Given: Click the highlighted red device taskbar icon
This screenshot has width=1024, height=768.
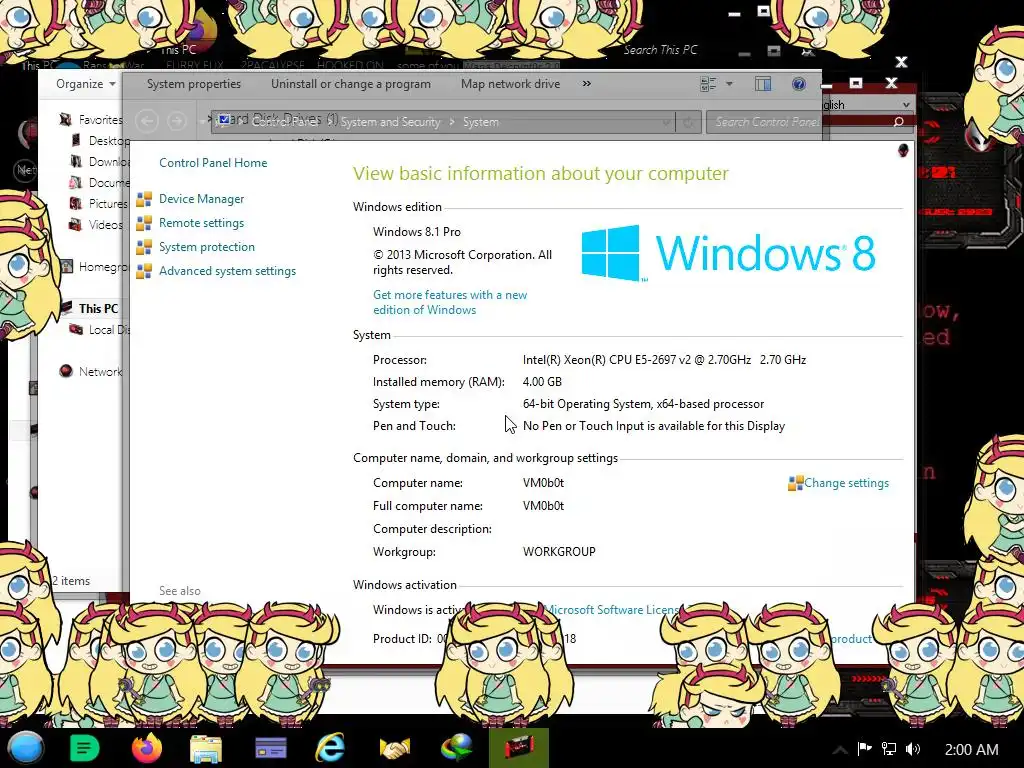Looking at the screenshot, I should point(519,748).
